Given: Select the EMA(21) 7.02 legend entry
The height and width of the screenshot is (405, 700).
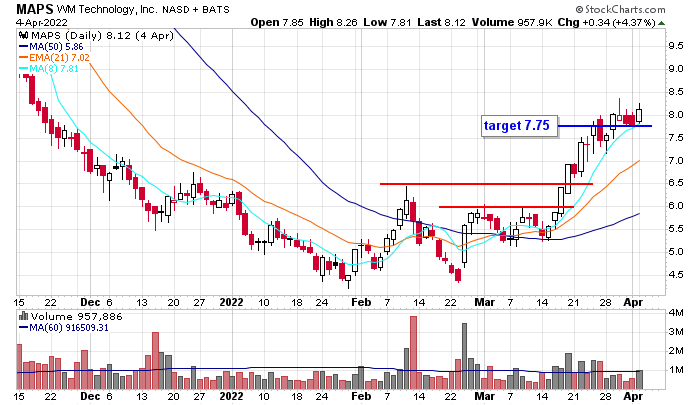Looking at the screenshot, I should pos(54,58).
